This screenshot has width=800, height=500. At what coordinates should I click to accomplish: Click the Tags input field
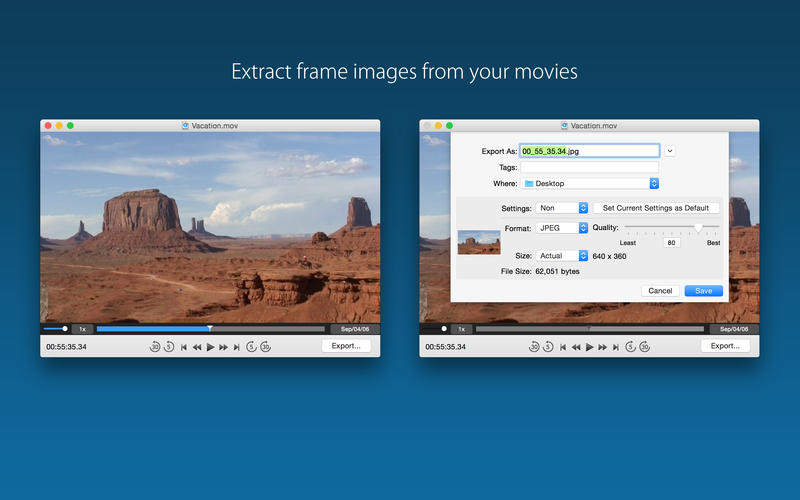[589, 167]
